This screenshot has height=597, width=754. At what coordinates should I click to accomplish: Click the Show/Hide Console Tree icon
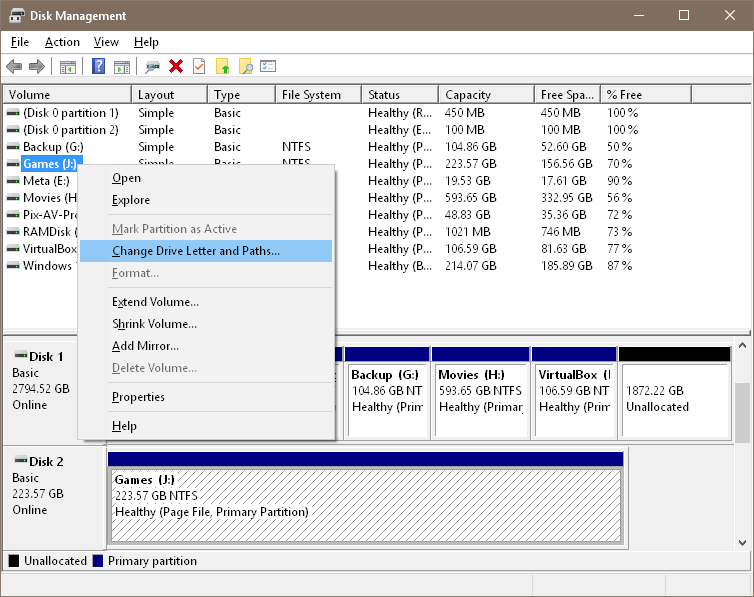coord(68,66)
